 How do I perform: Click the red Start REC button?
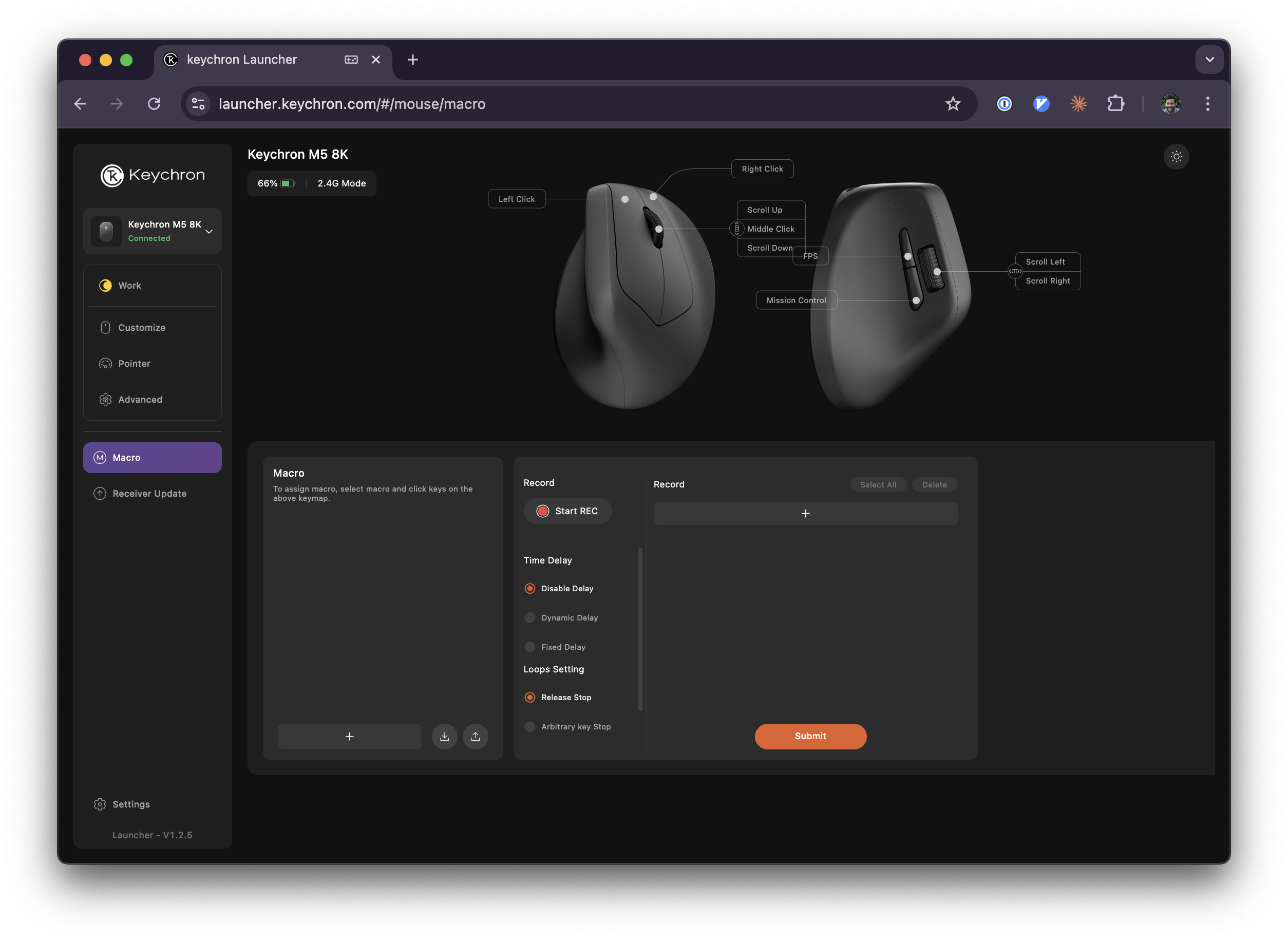click(567, 511)
